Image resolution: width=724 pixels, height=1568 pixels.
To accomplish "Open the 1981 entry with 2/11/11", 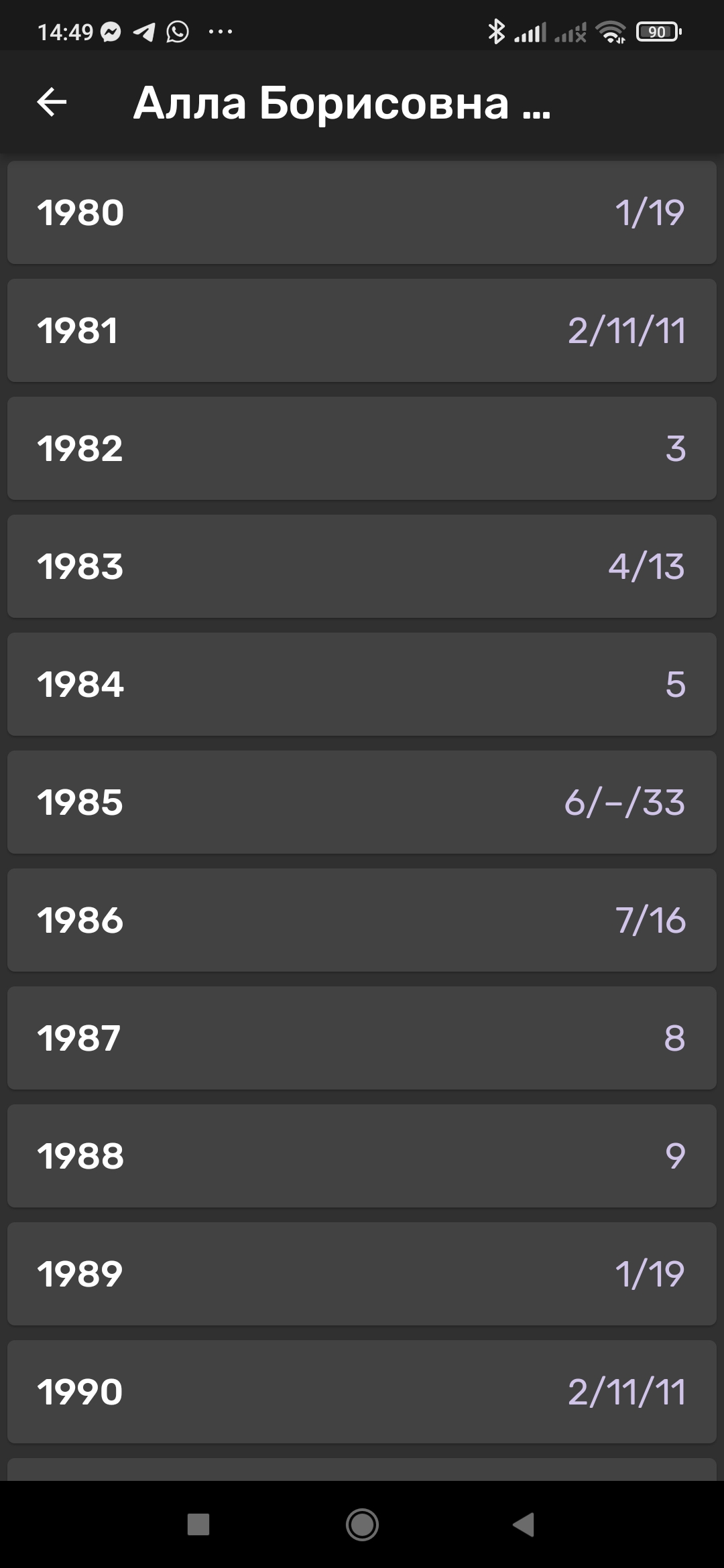I will 362,330.
